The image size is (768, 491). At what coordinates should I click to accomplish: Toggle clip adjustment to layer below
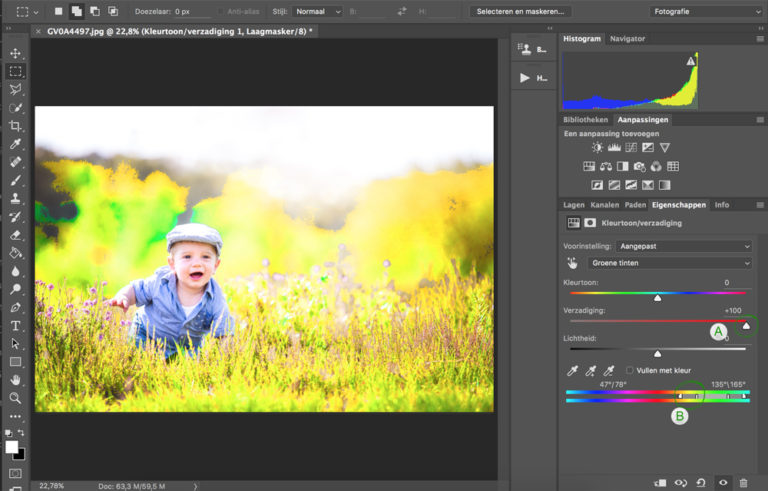[x=660, y=482]
